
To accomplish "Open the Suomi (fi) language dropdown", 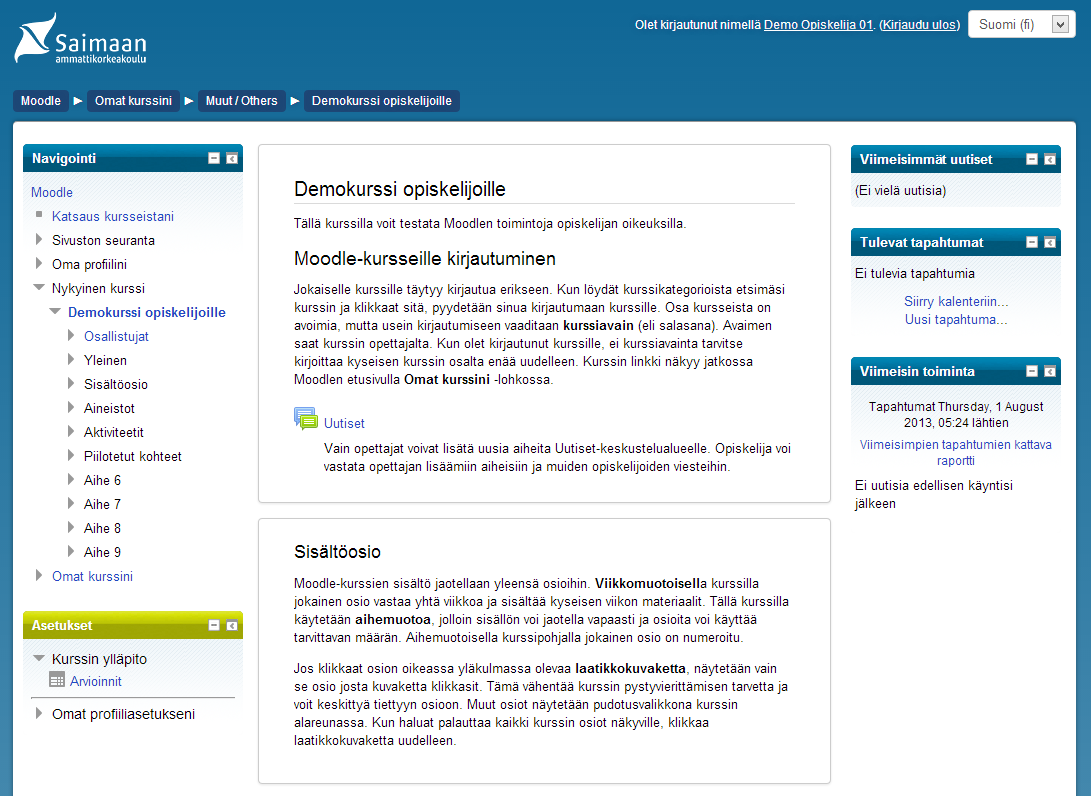I will [x=1021, y=24].
